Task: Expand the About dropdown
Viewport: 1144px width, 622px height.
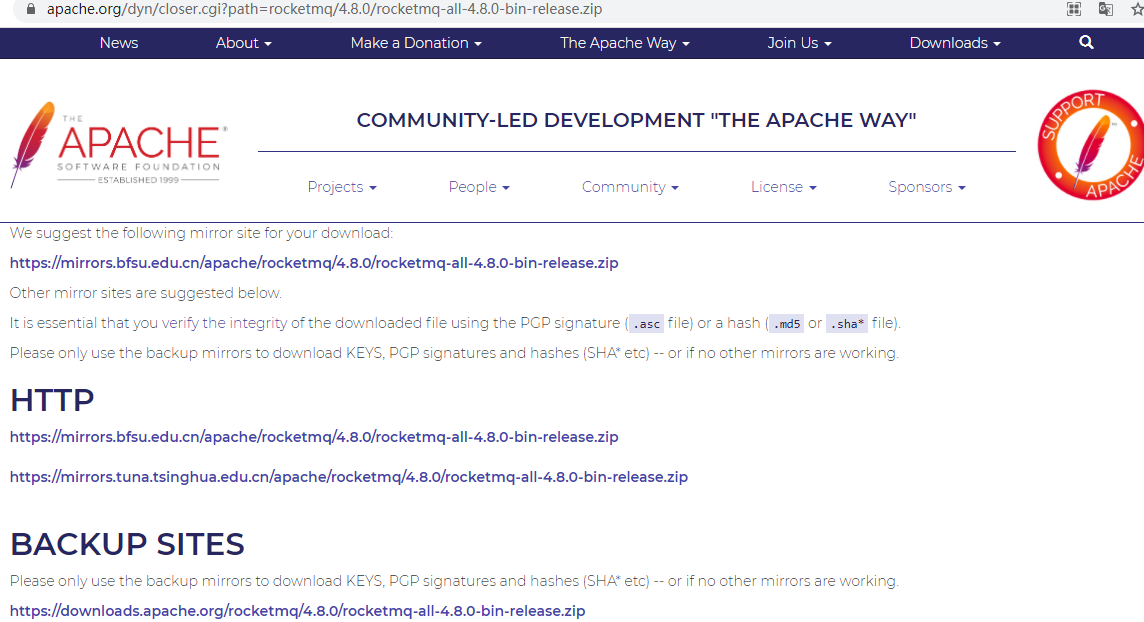Action: 244,43
